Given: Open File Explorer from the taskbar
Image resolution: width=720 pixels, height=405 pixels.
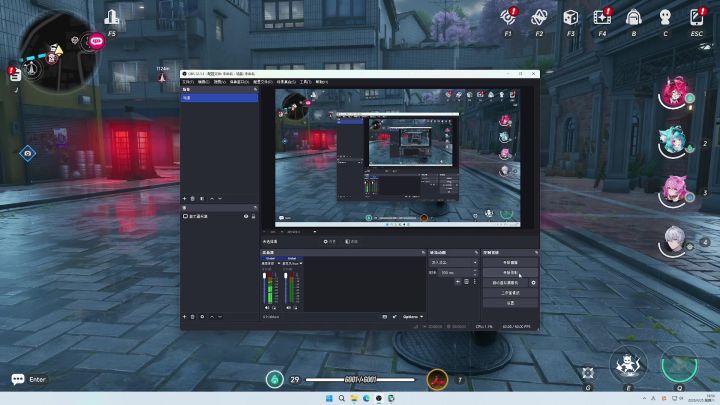Looking at the screenshot, I should click(354, 398).
